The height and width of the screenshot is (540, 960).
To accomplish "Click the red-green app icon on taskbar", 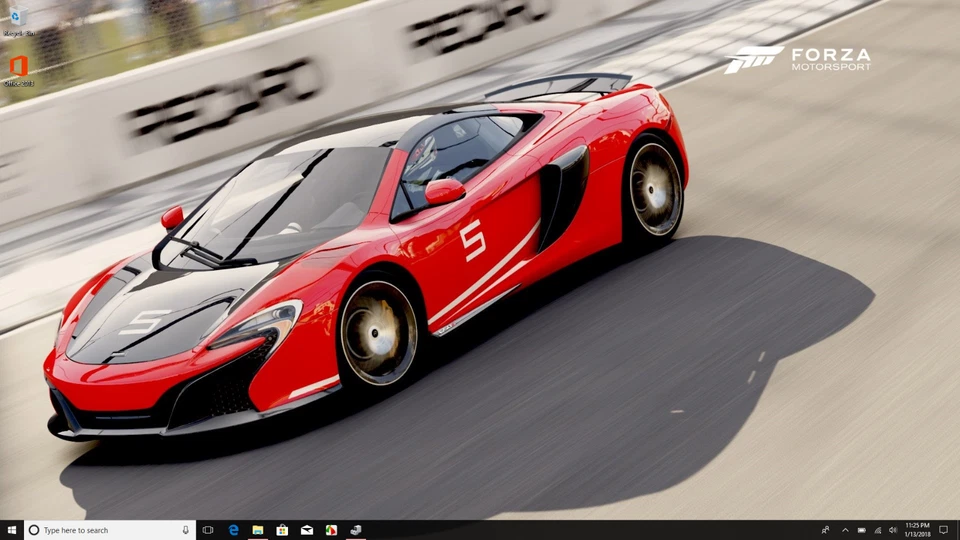I will click(x=331, y=530).
